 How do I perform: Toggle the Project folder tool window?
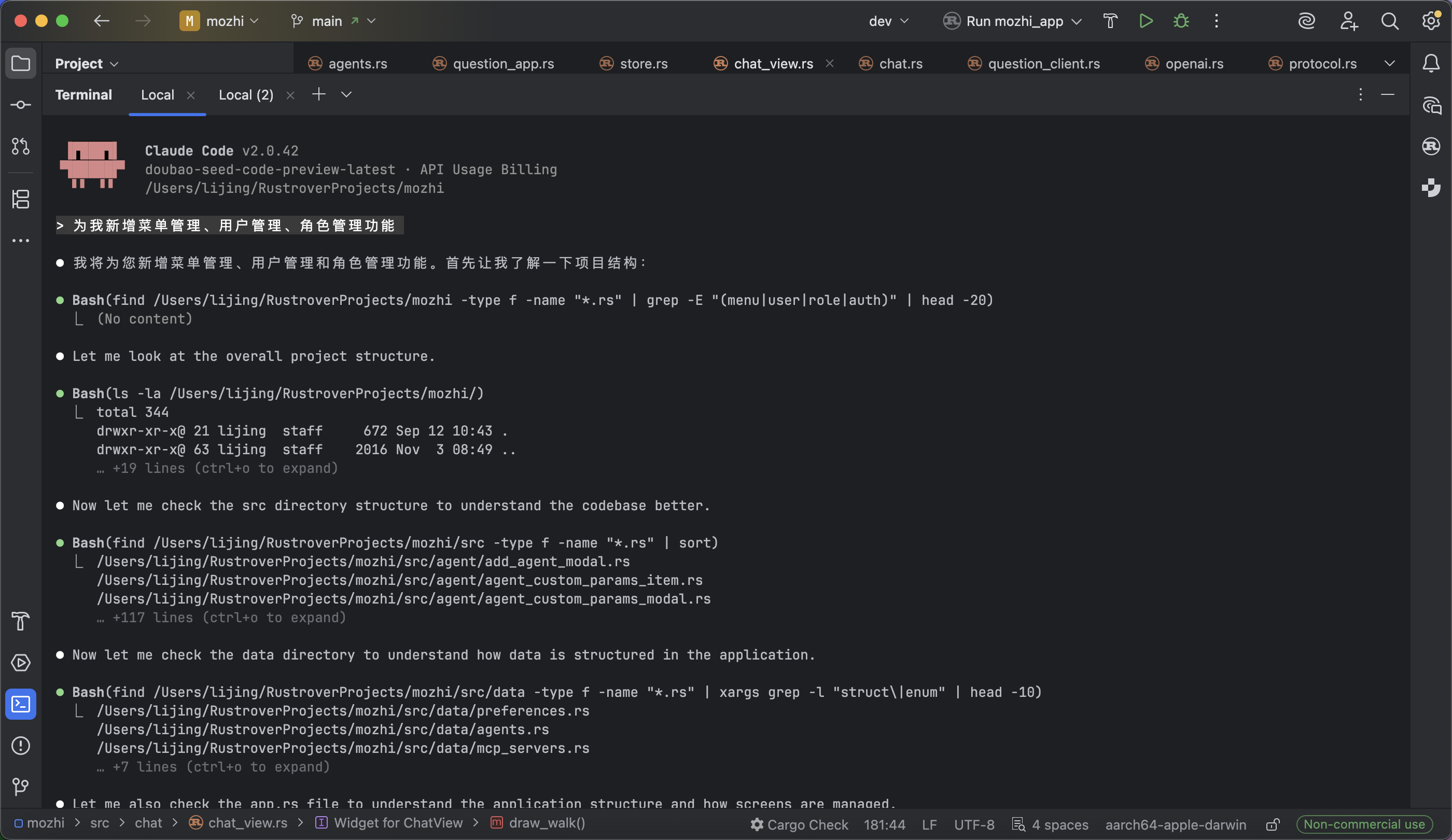21,63
